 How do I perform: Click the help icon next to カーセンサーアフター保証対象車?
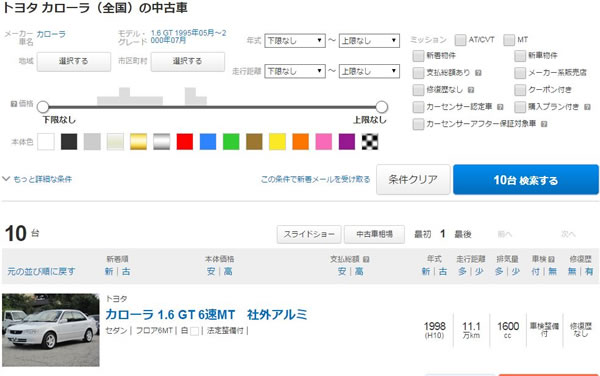coord(544,124)
